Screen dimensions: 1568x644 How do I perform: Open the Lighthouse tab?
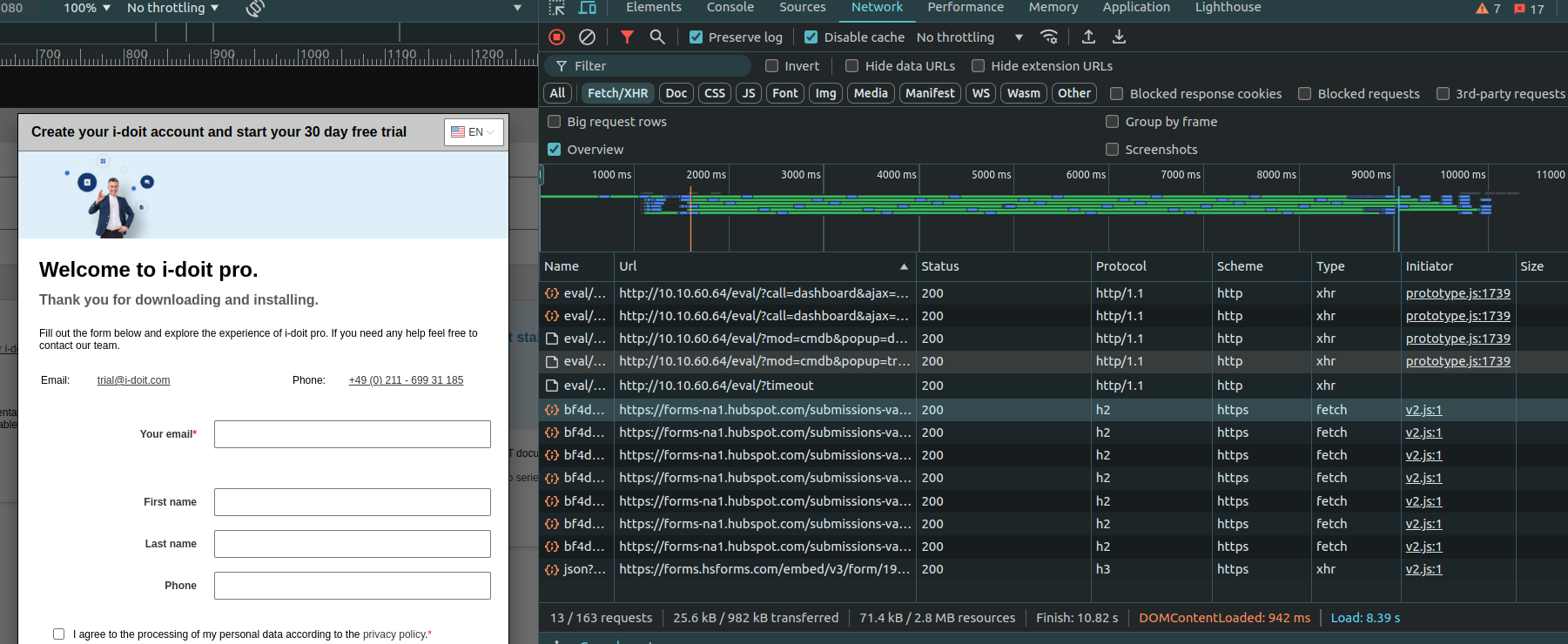click(1228, 8)
